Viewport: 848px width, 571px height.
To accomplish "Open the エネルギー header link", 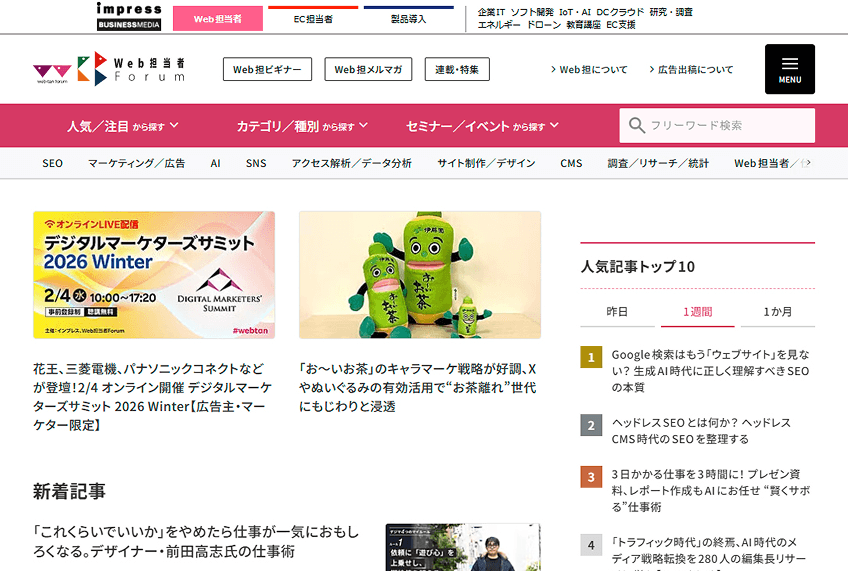I will 499,25.
